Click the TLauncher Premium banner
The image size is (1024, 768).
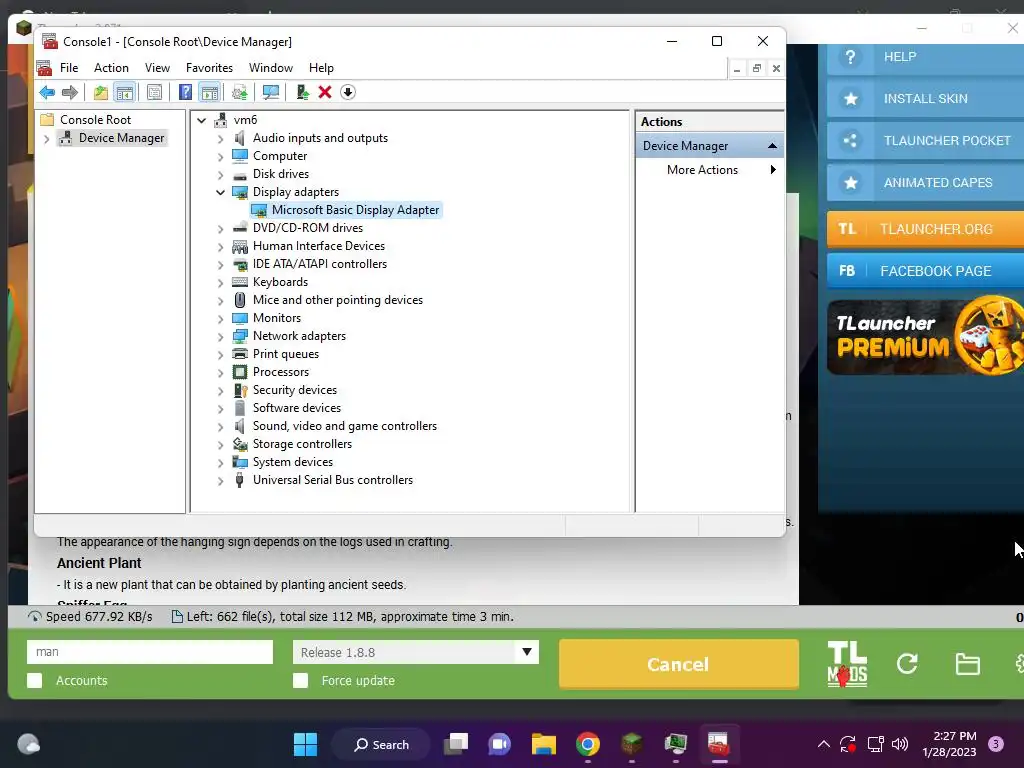pos(925,337)
